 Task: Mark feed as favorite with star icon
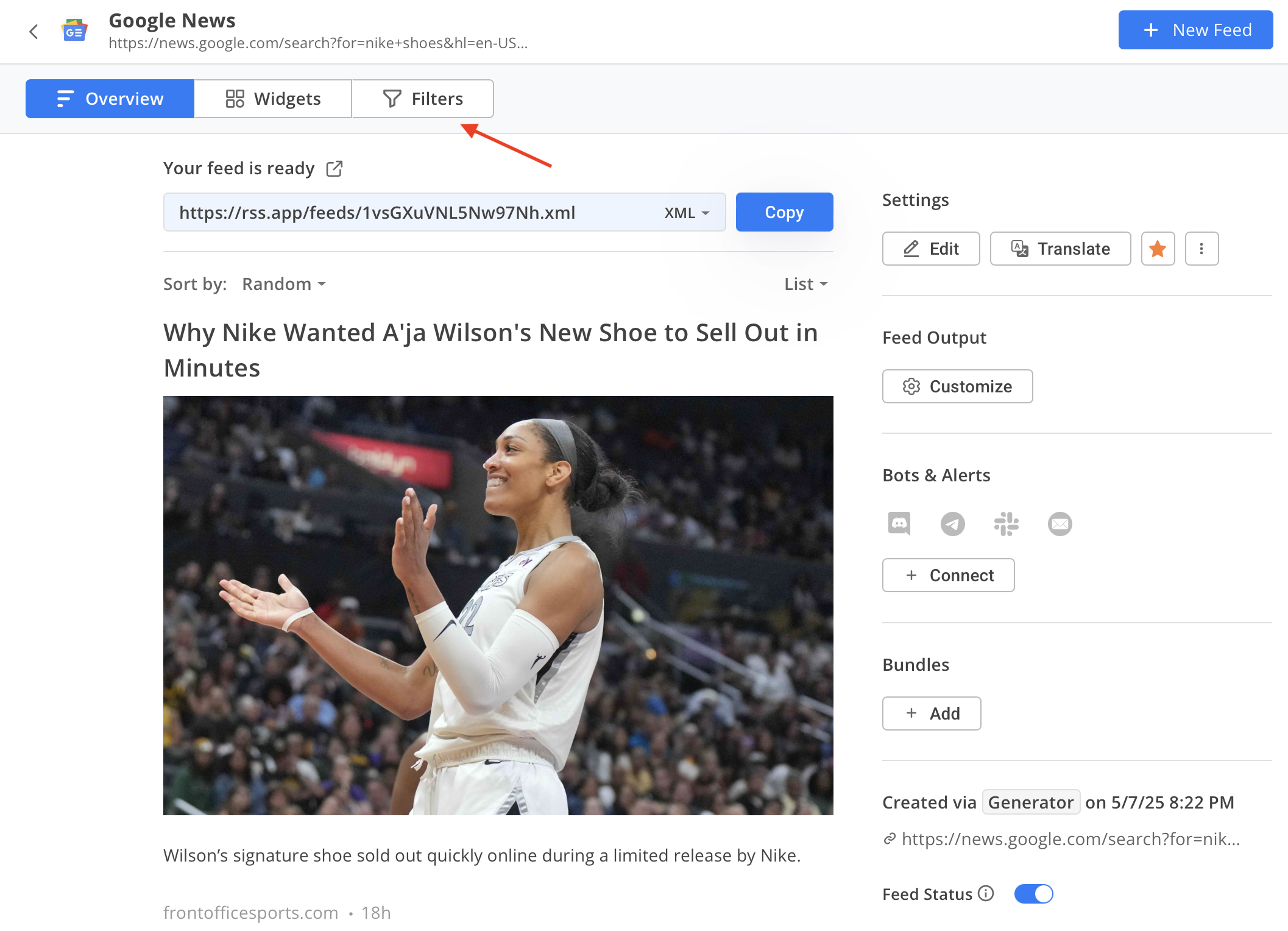tap(1158, 249)
